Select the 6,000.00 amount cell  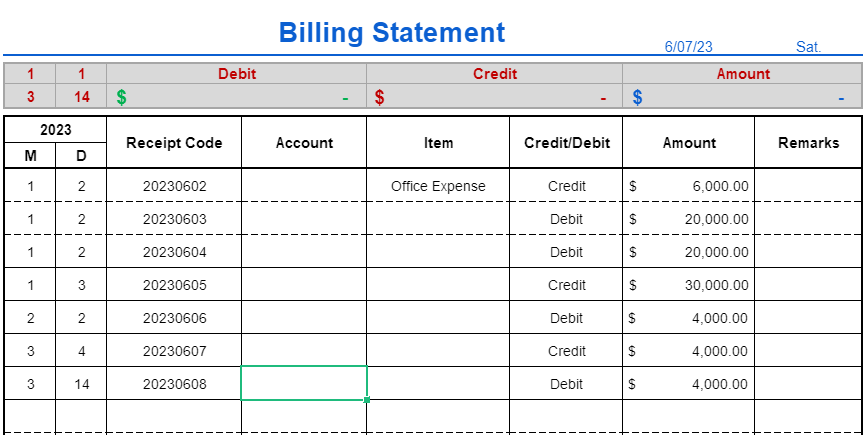689,186
